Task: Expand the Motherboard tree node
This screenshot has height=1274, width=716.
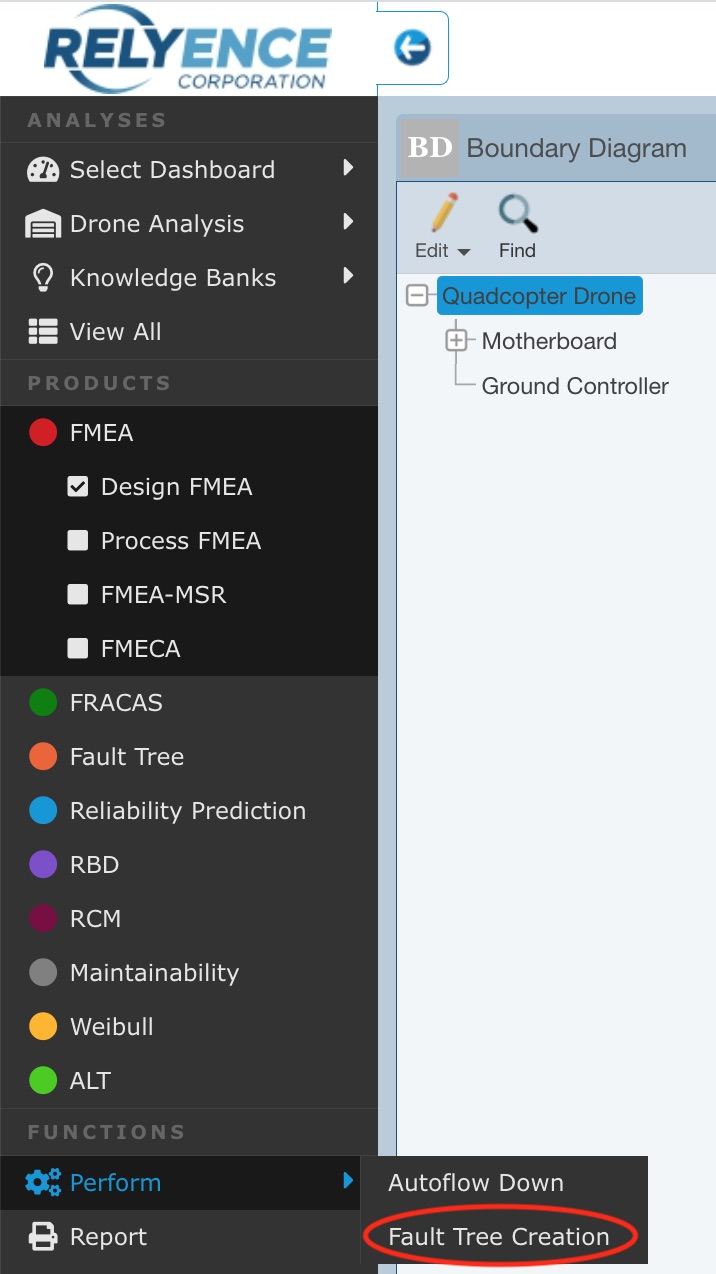Action: (x=457, y=340)
